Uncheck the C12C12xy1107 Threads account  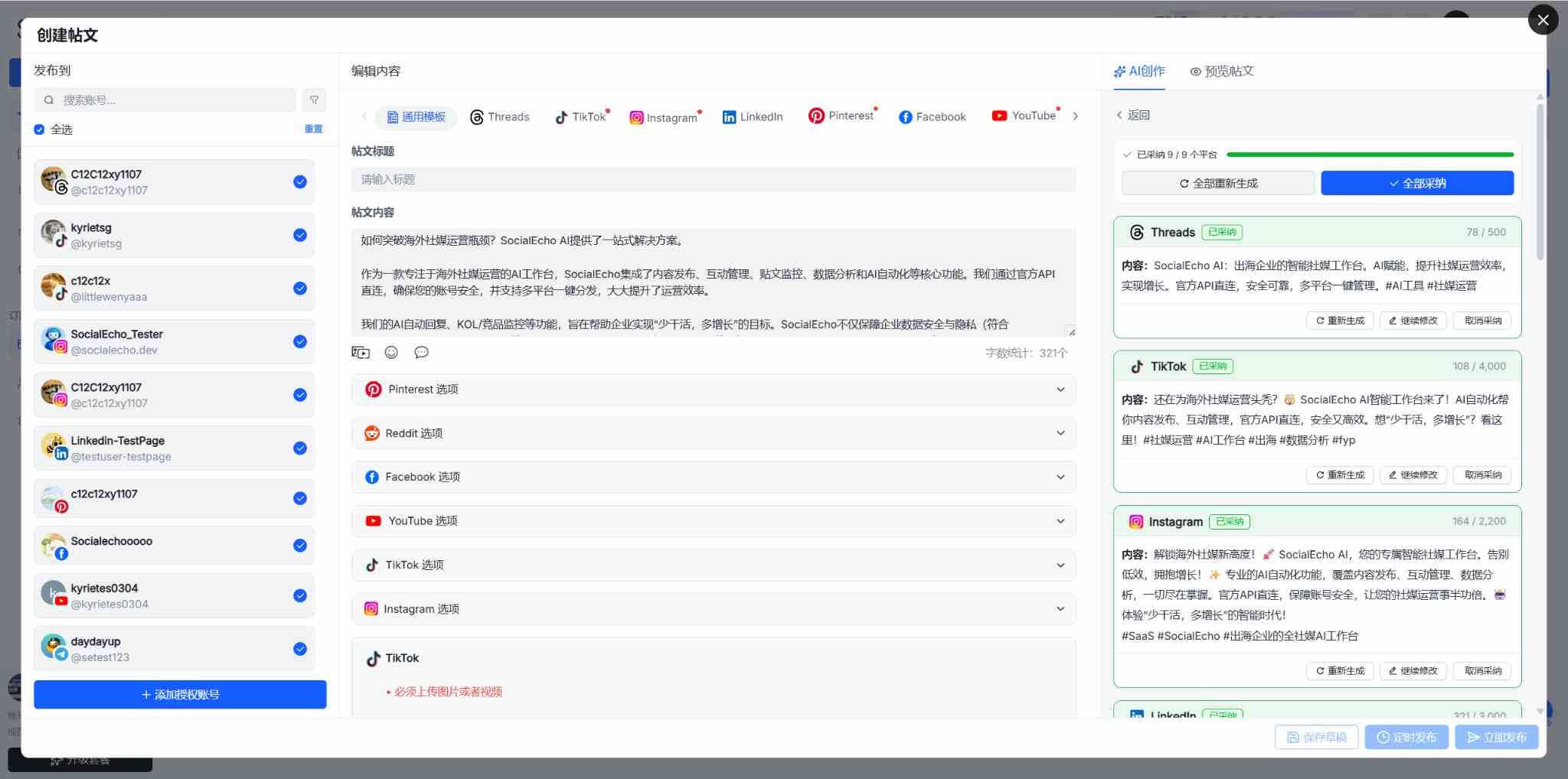point(300,182)
